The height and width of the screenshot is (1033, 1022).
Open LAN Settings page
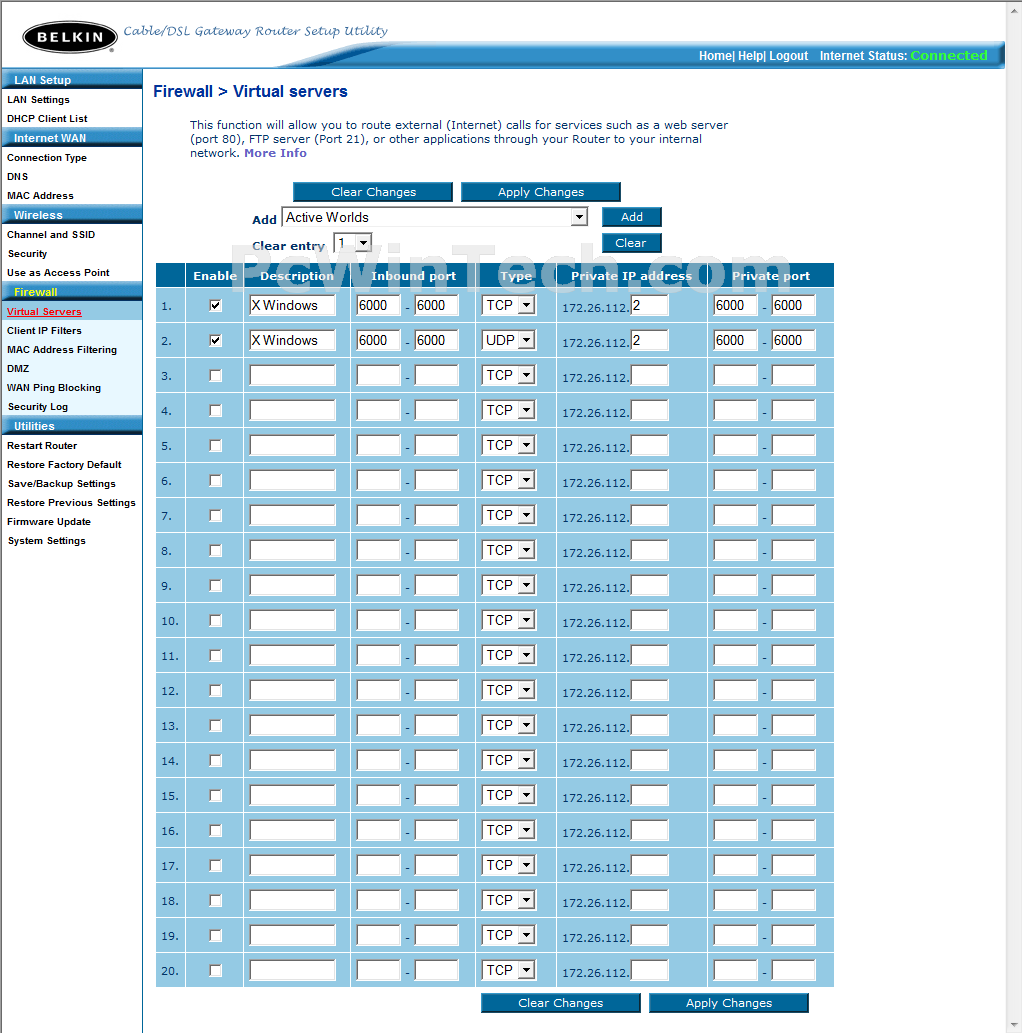[x=38, y=99]
